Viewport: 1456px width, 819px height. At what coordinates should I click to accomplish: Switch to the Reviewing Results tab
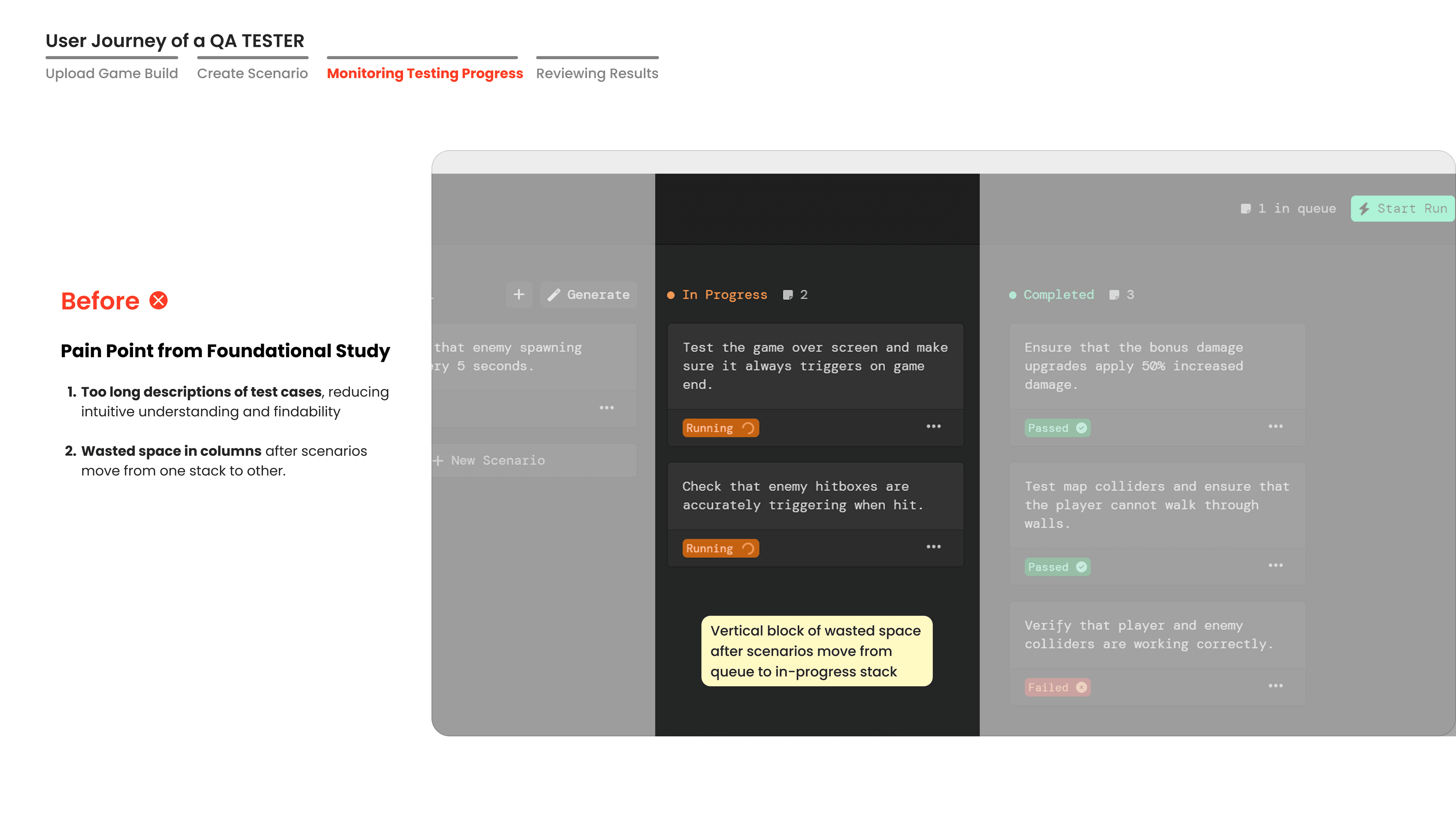click(597, 73)
